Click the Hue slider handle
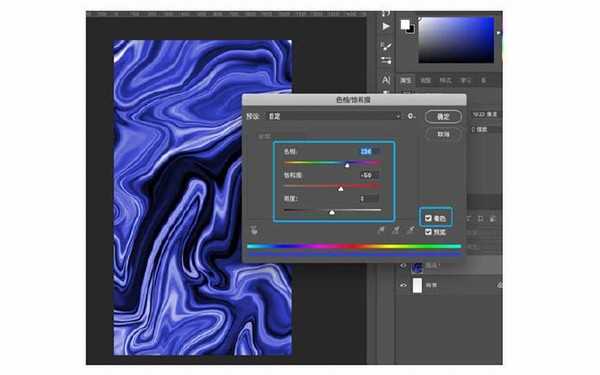Viewport: 600px width, 375px height. (347, 165)
